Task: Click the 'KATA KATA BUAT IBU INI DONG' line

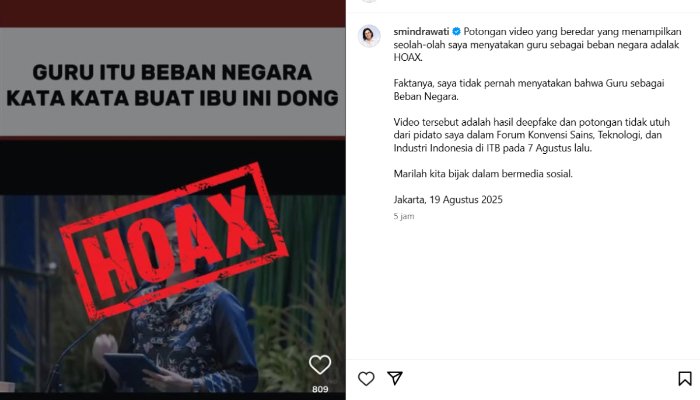Action: coord(172,98)
